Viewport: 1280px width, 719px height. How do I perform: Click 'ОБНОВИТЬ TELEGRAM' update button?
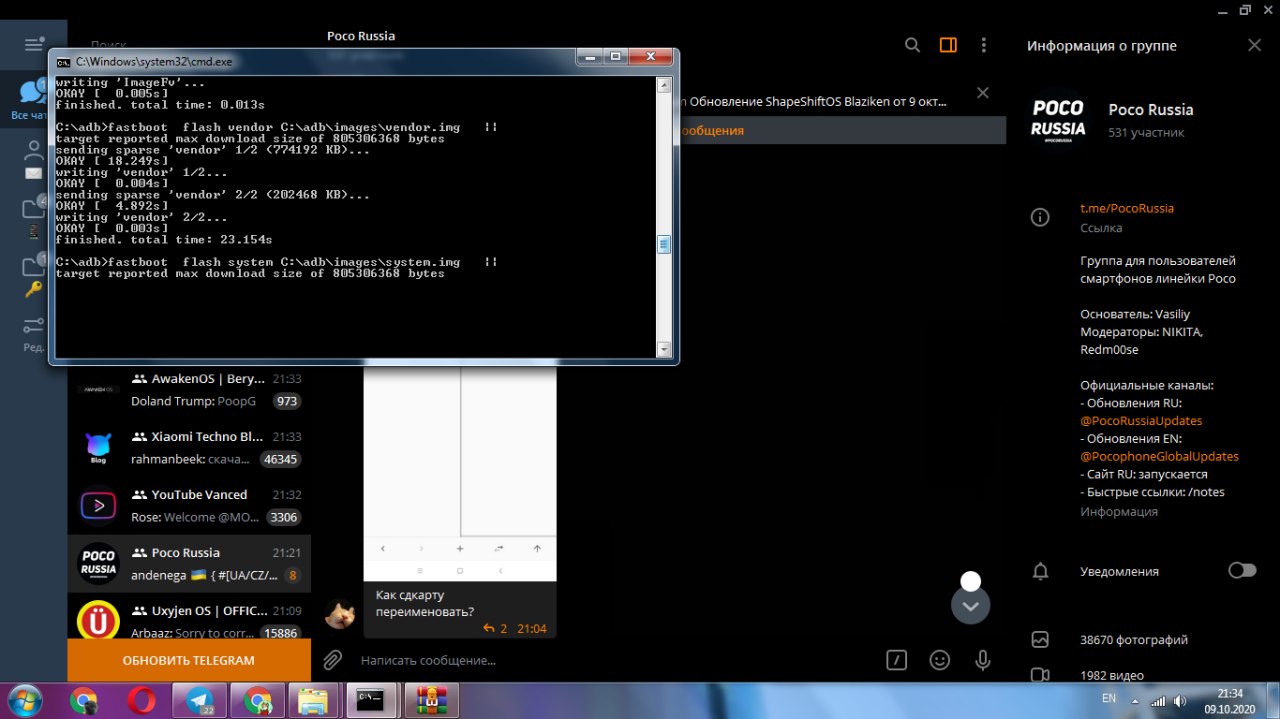(x=189, y=661)
